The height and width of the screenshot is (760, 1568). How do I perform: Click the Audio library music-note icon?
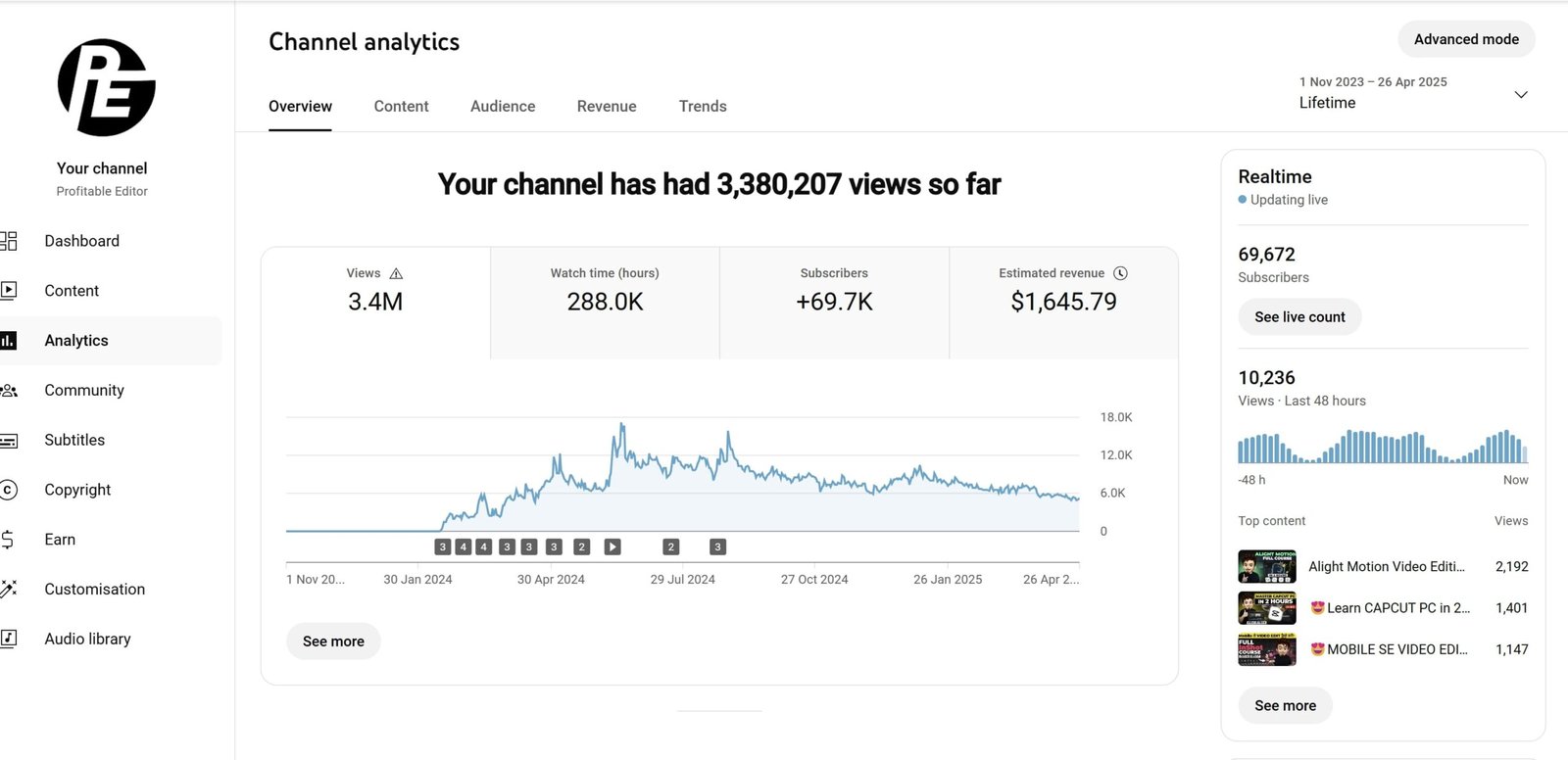9,639
